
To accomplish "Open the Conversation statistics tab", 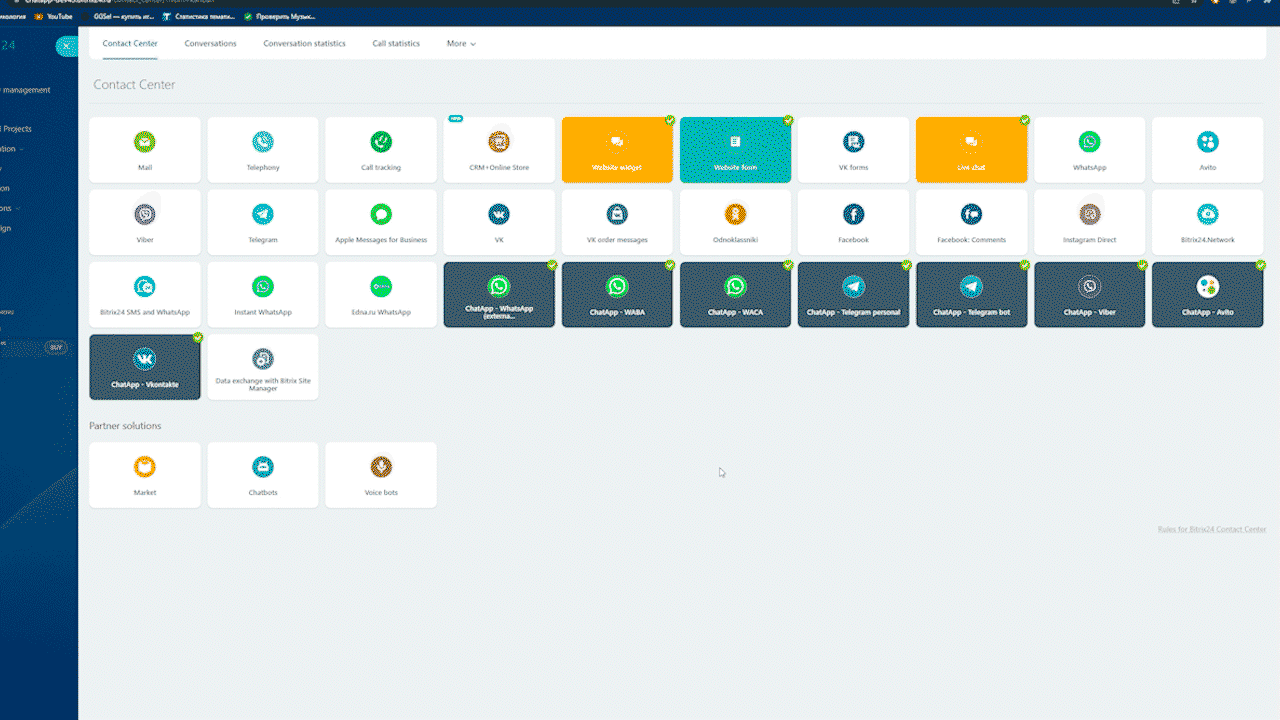I will coord(304,44).
